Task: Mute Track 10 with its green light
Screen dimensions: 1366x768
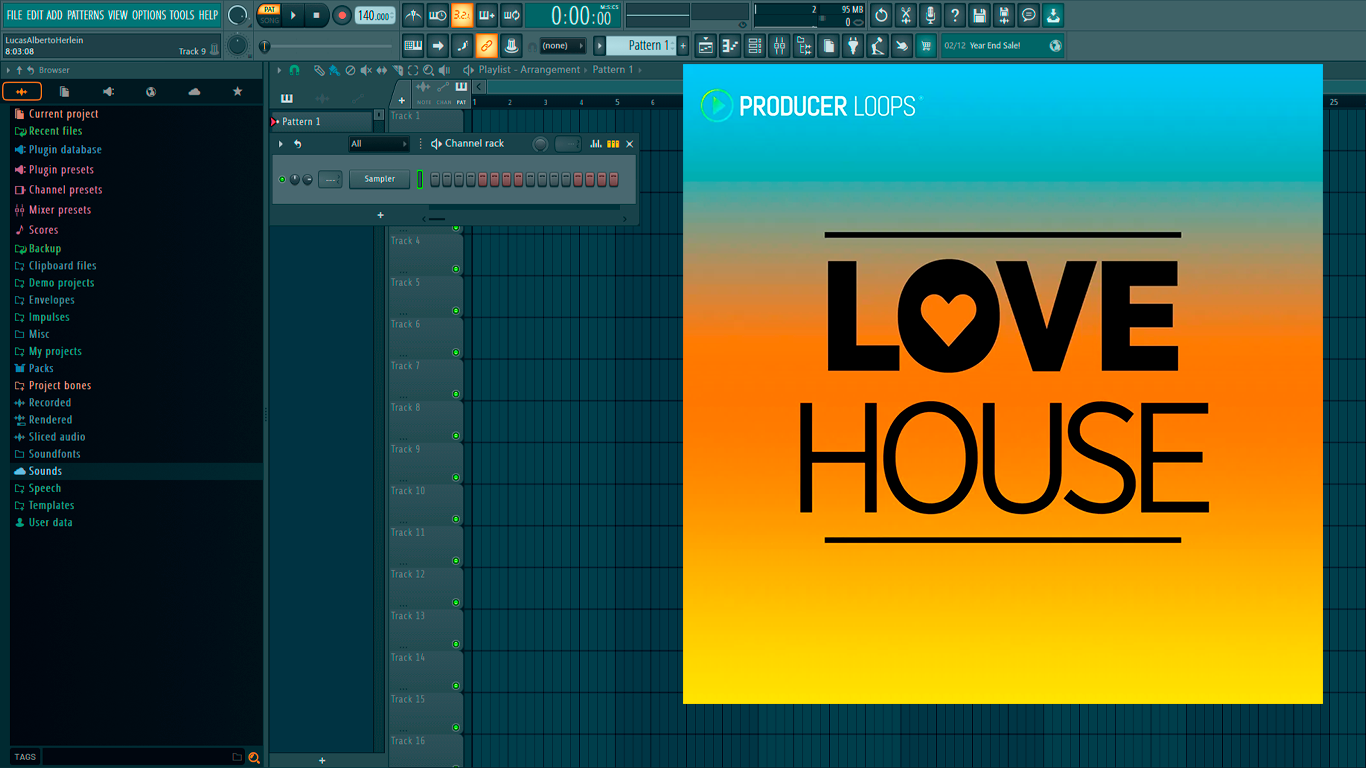Action: [x=456, y=519]
